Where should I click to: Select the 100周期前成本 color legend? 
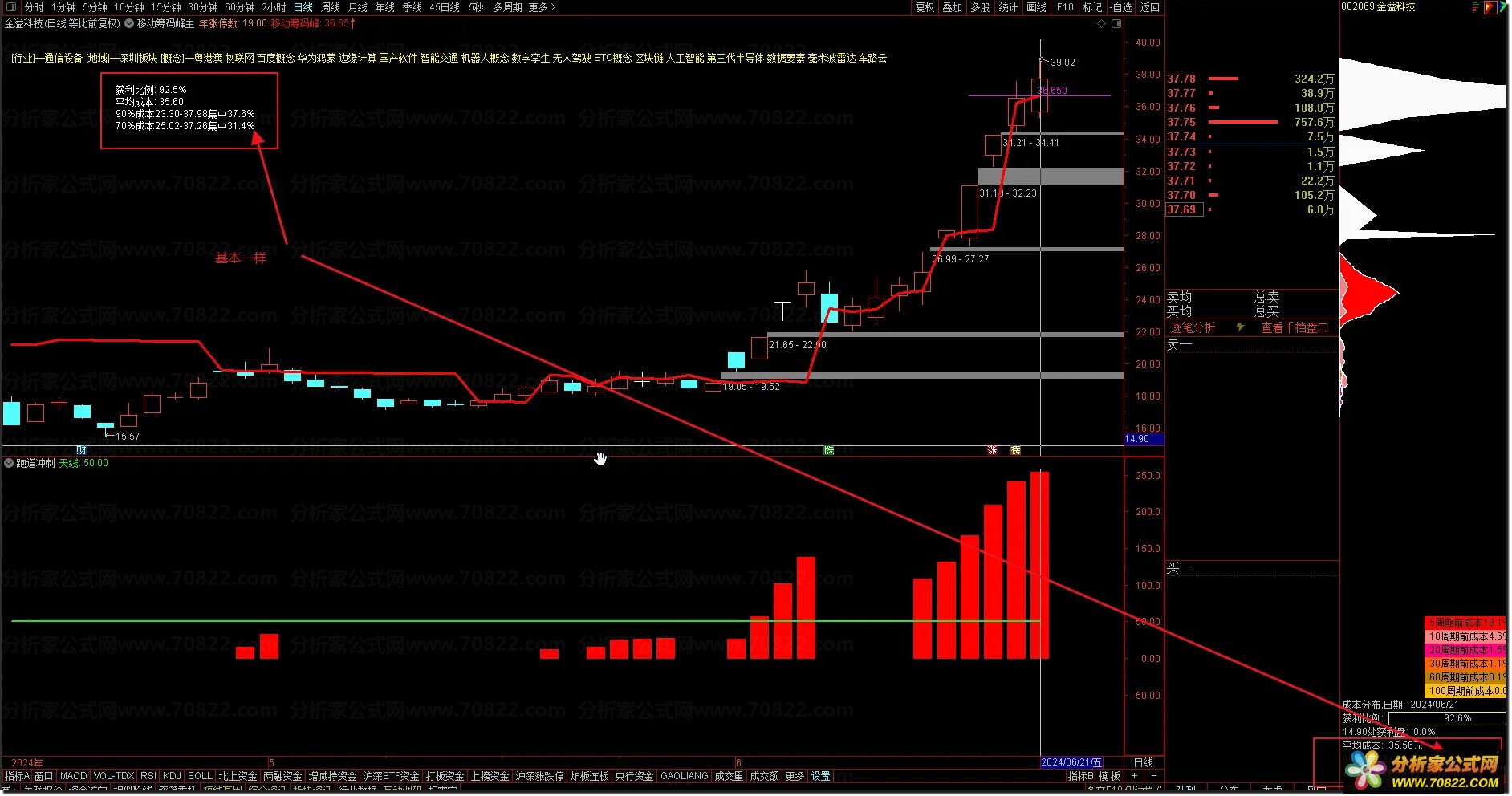click(x=1465, y=691)
